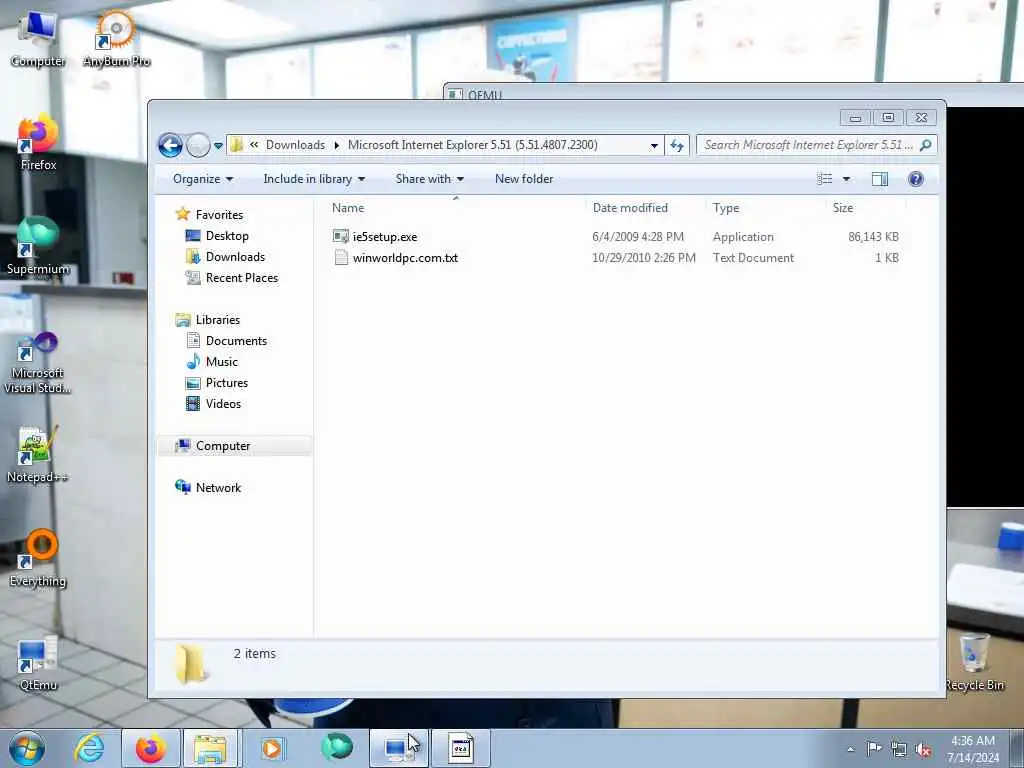Open the Windows Start menu

point(27,748)
